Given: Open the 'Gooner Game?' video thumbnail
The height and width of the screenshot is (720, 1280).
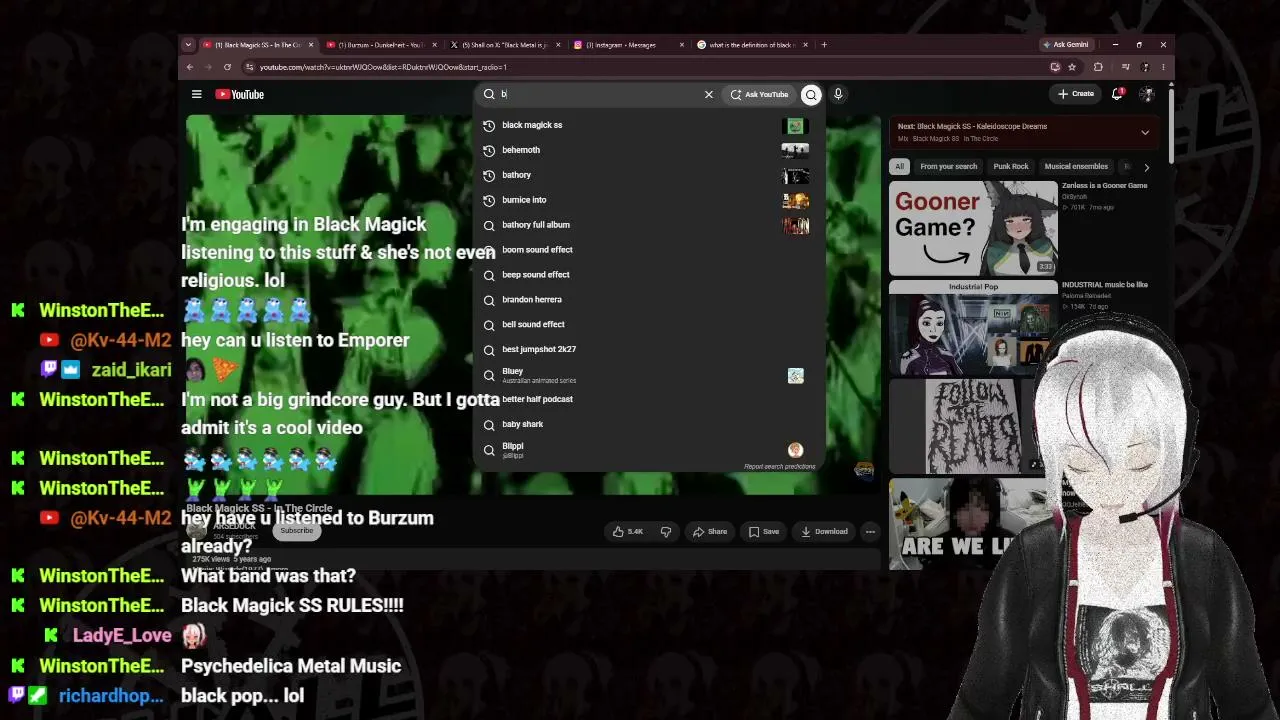Looking at the screenshot, I should 973,228.
